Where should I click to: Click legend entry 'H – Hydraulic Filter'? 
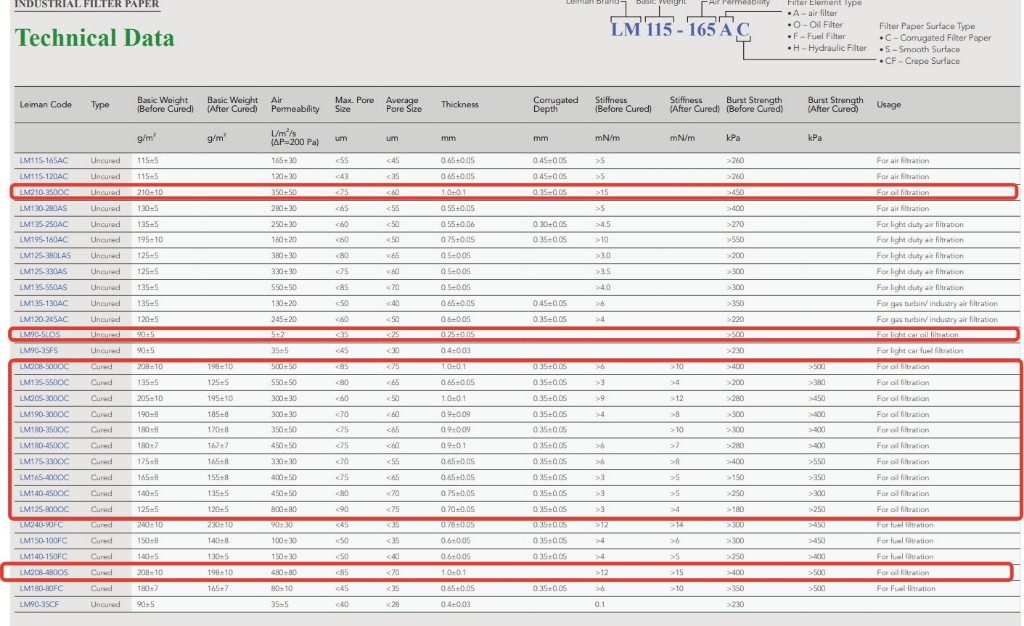(x=827, y=48)
